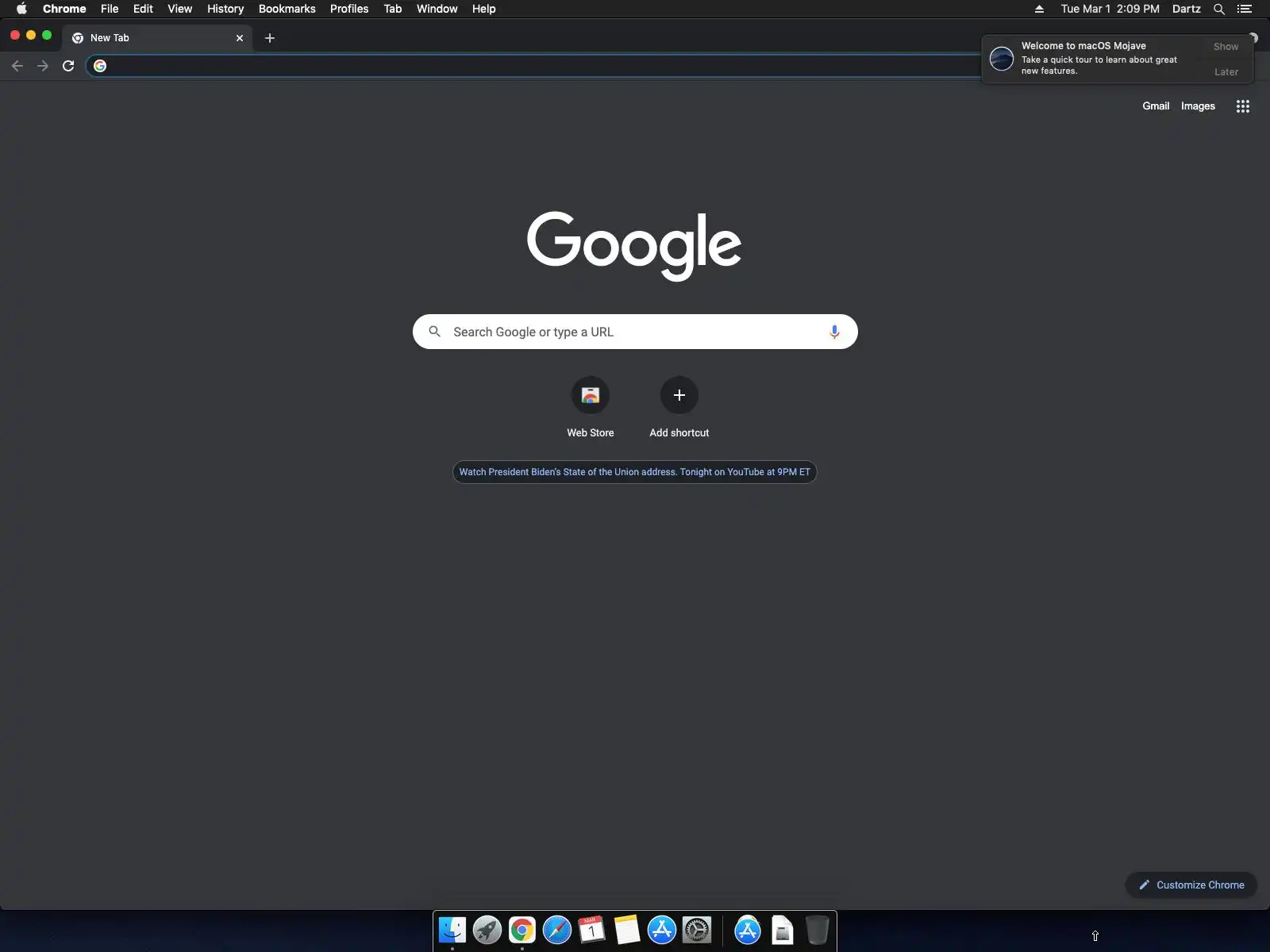Click the Google apps grid icon
The height and width of the screenshot is (952, 1270).
[x=1243, y=106]
